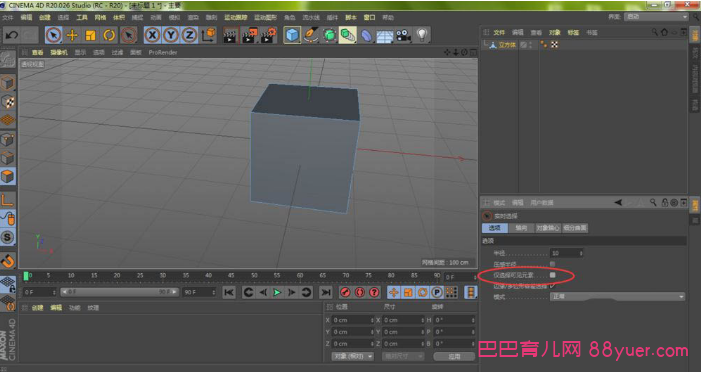Click the Light bulb icon
702x372 pixels.
coord(422,35)
